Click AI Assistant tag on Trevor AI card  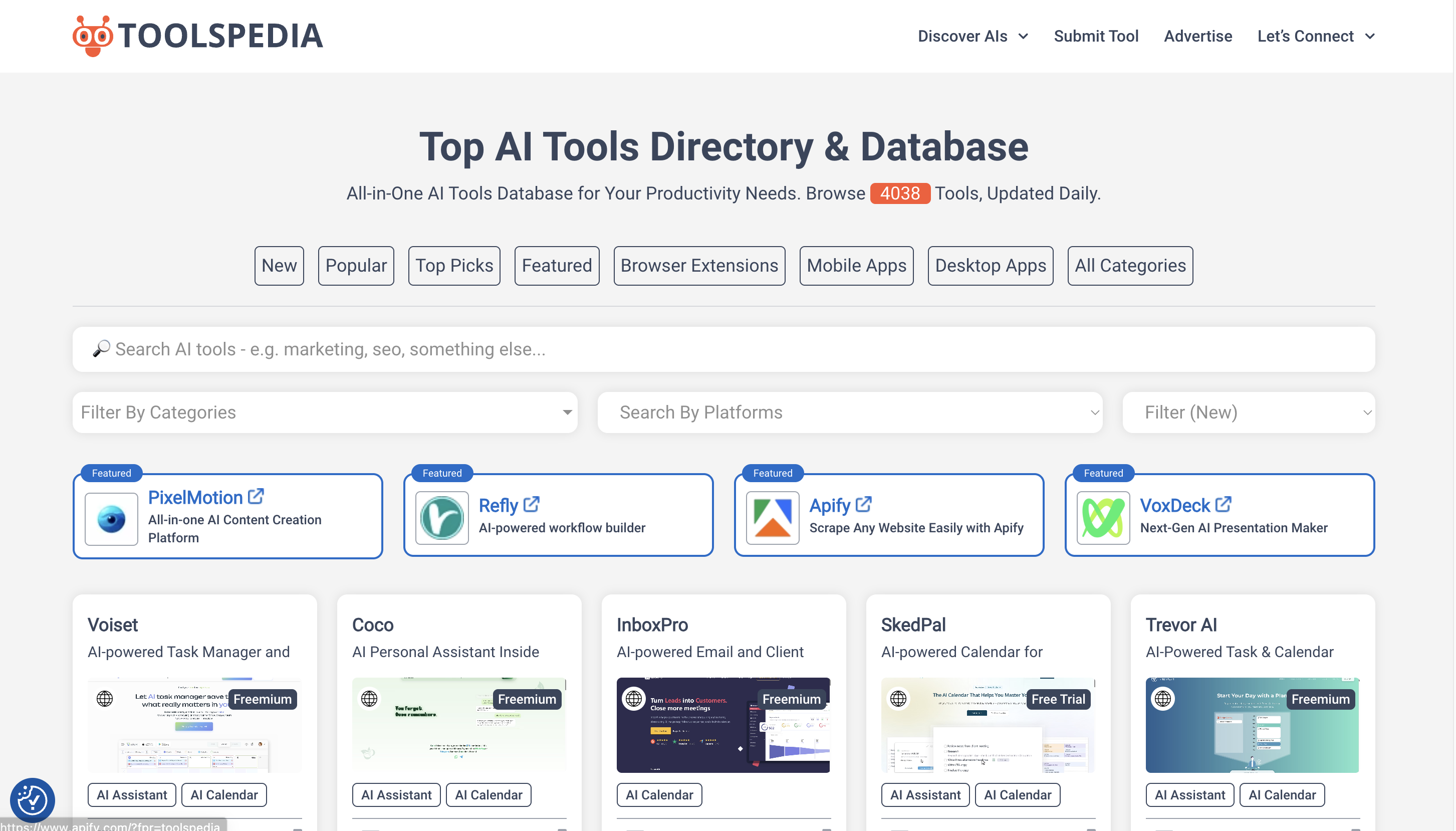pyautogui.click(x=1189, y=794)
